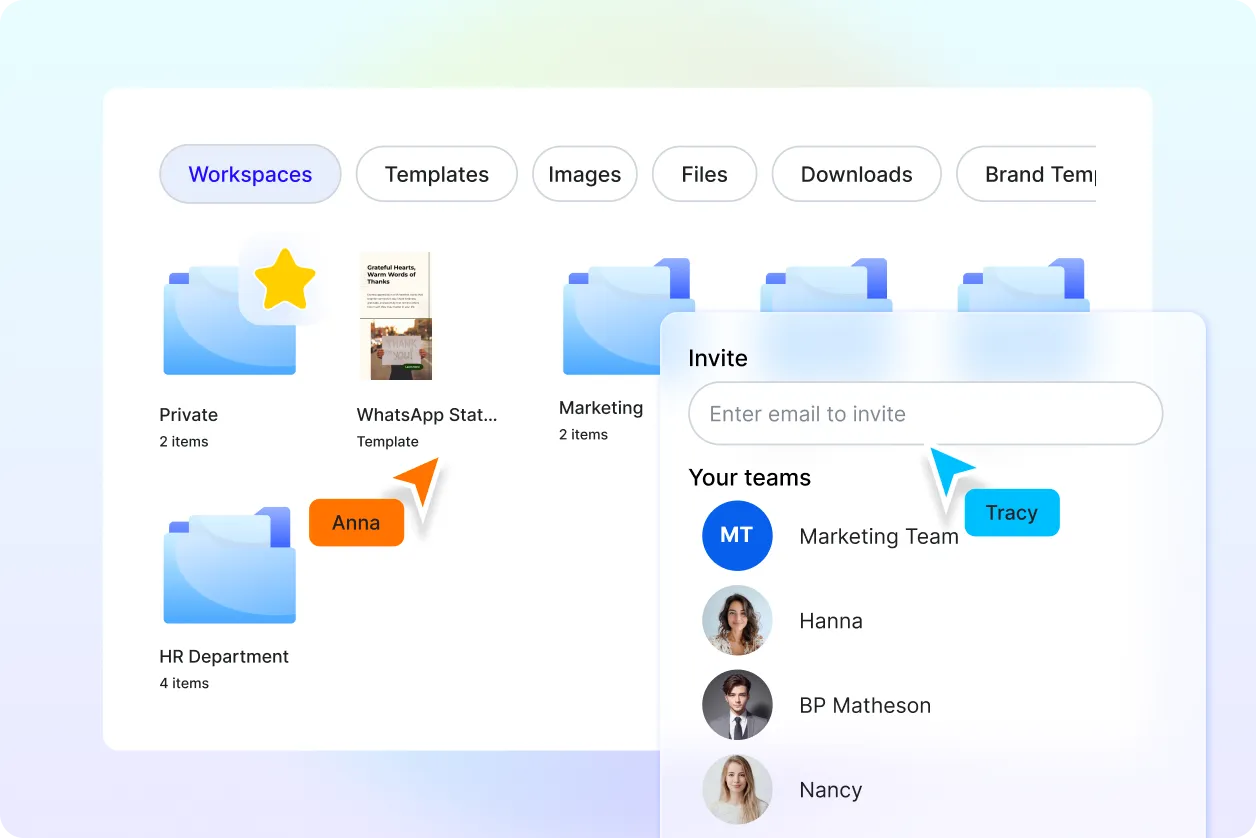The width and height of the screenshot is (1256, 838).
Task: Open the HR Department folder icon
Action: tap(229, 565)
